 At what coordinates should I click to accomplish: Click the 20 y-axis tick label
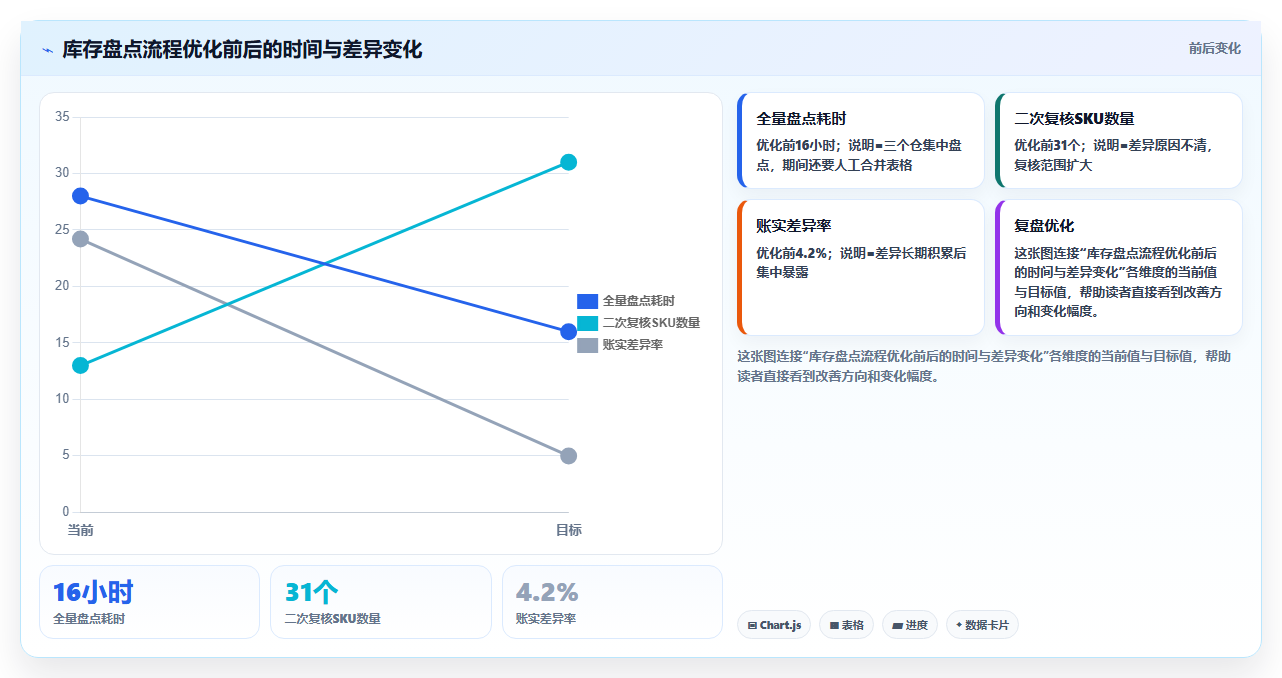[62, 286]
